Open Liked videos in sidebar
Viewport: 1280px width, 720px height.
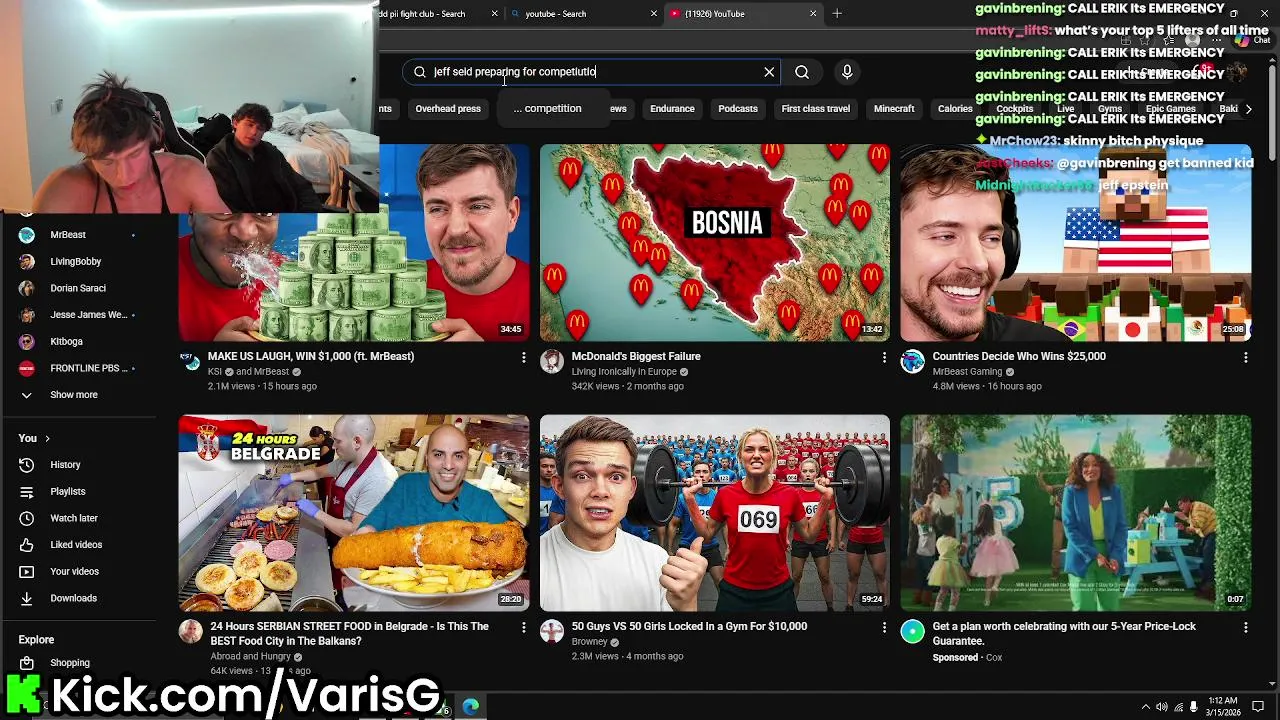tap(78, 545)
